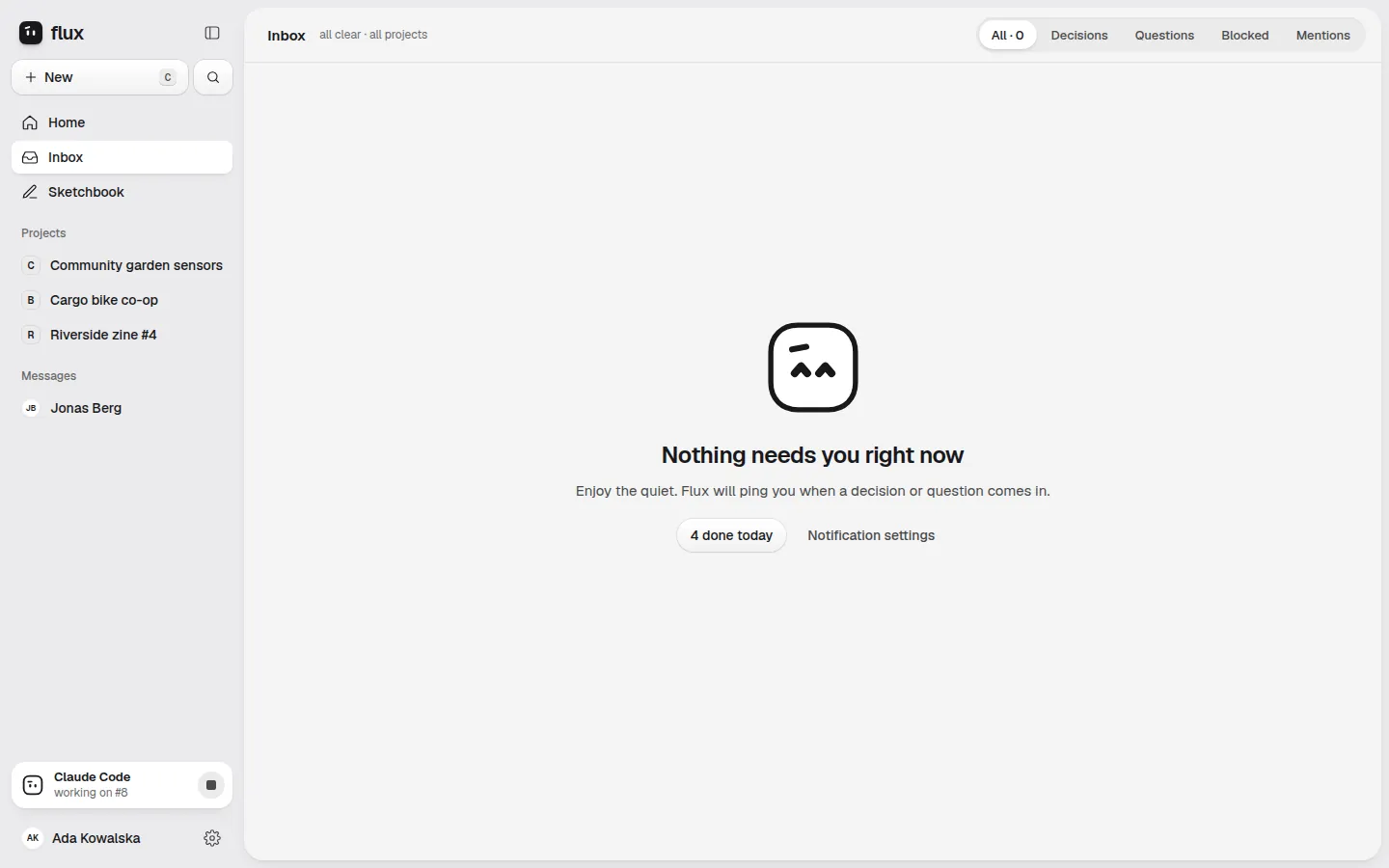Viewport: 1389px width, 868px height.
Task: Click the Projects section label
Action: click(x=43, y=233)
